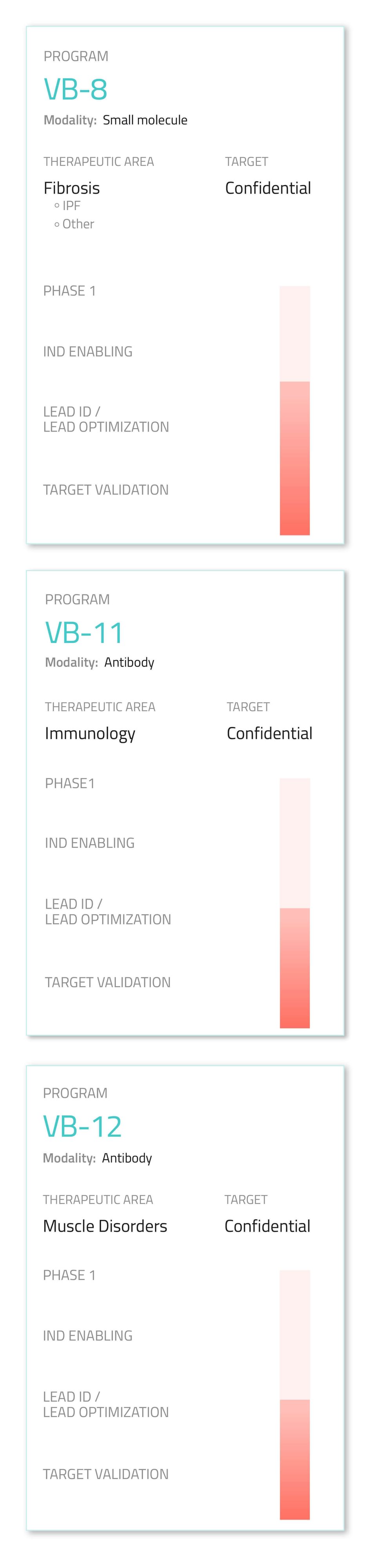Click the VB-12 pipeline progress bar
Viewport: 374px width, 1568px height.
pos(295,1394)
